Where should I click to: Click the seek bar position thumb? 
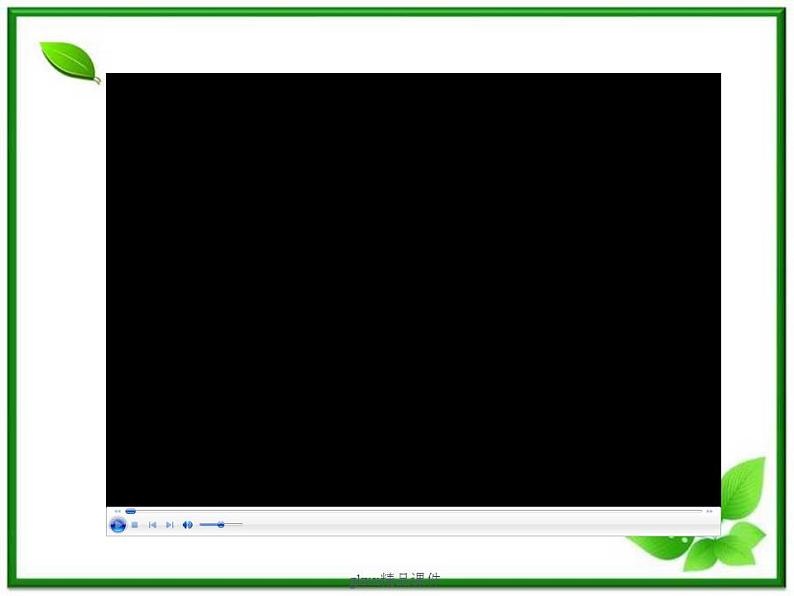pyautogui.click(x=130, y=511)
